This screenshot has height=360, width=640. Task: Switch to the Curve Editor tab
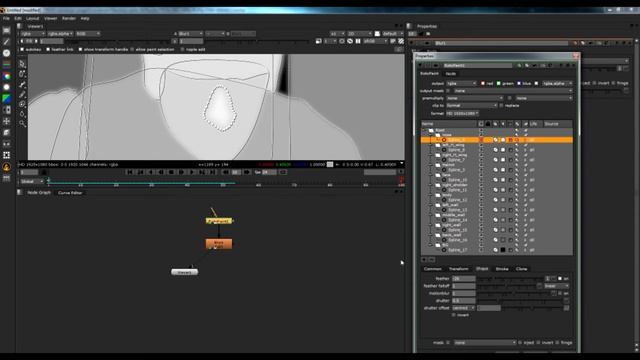70,193
